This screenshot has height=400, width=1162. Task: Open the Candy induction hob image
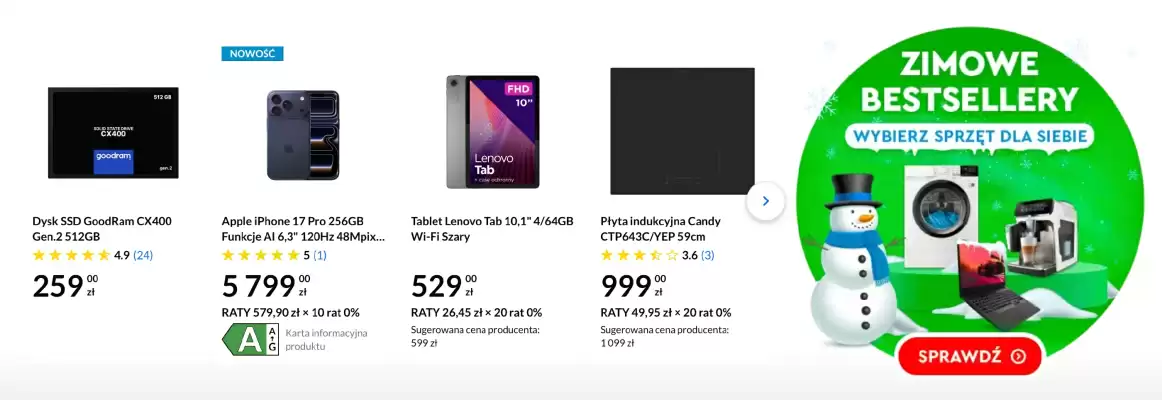682,131
